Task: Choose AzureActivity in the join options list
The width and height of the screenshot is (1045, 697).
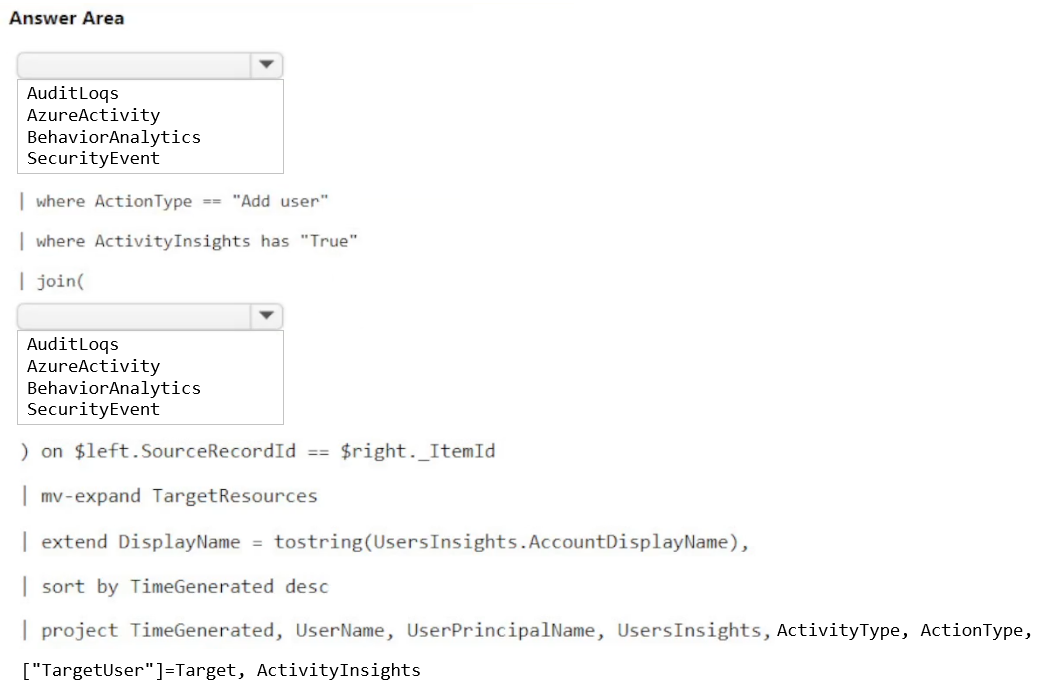Action: tap(93, 366)
